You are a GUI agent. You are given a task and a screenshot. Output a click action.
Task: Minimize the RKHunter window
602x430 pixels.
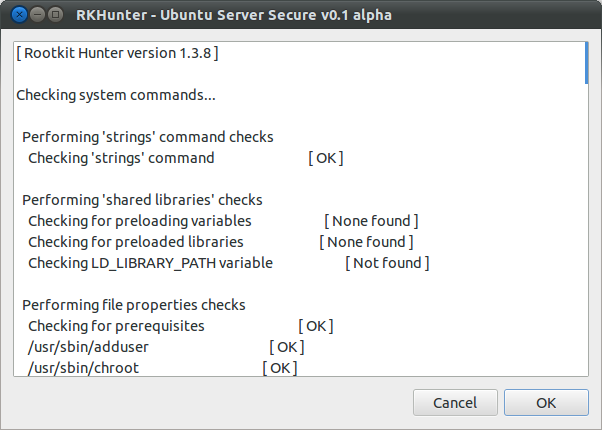tap(38, 15)
